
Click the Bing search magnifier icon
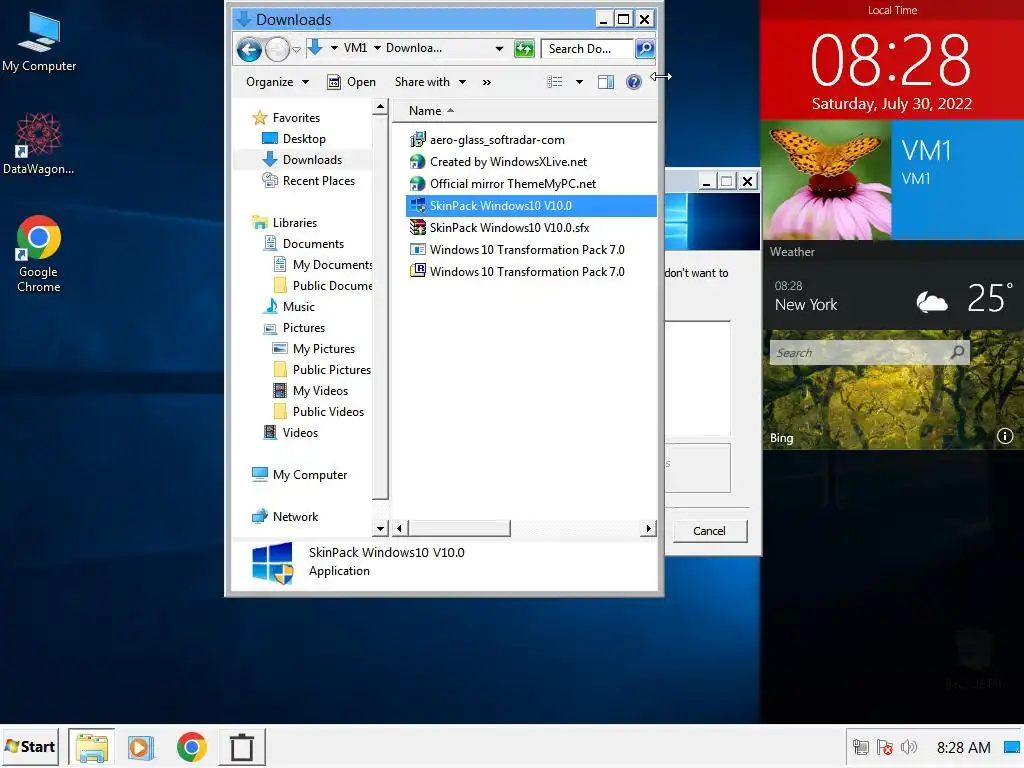957,353
